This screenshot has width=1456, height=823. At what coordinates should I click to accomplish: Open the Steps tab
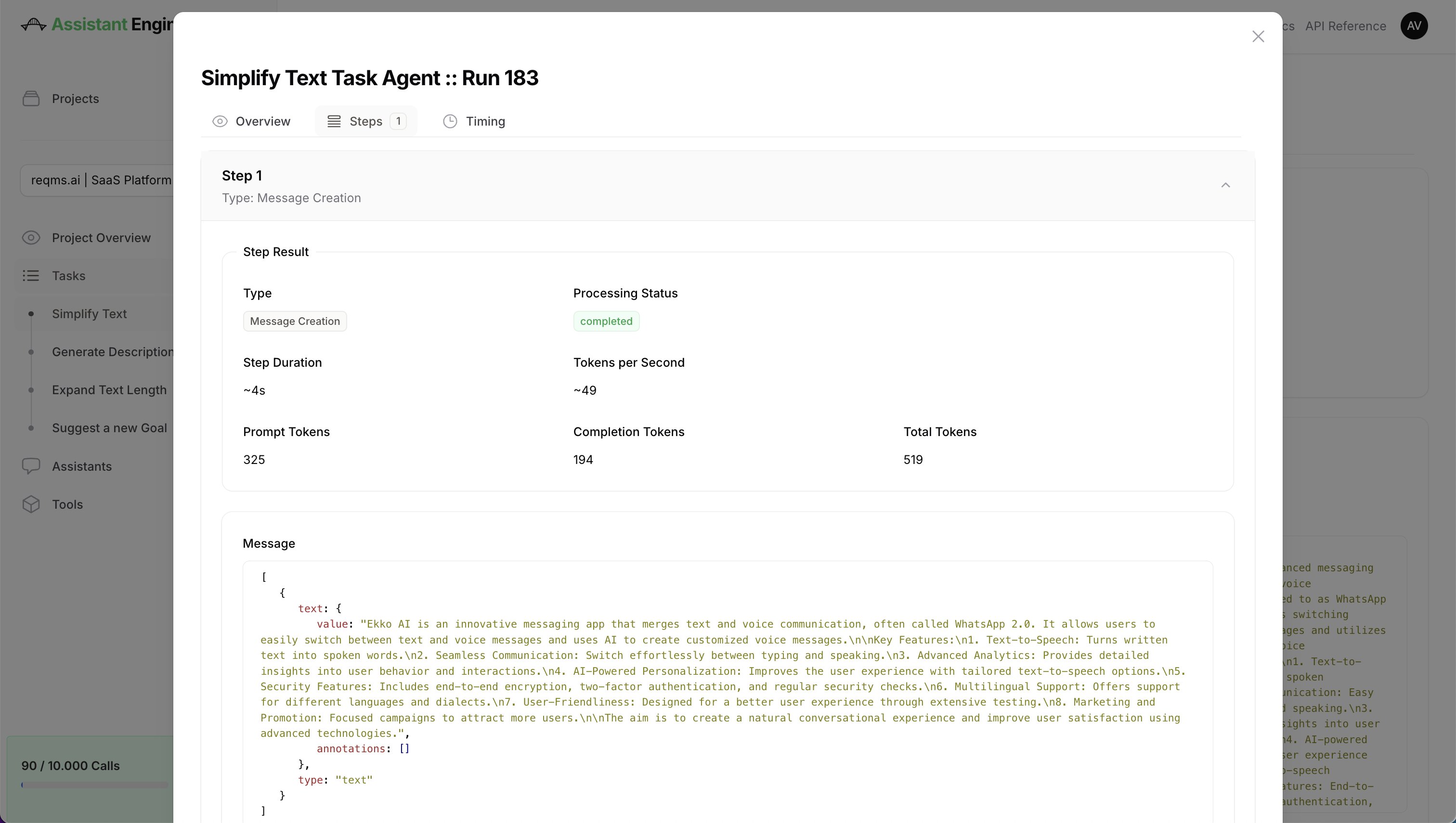tap(366, 121)
